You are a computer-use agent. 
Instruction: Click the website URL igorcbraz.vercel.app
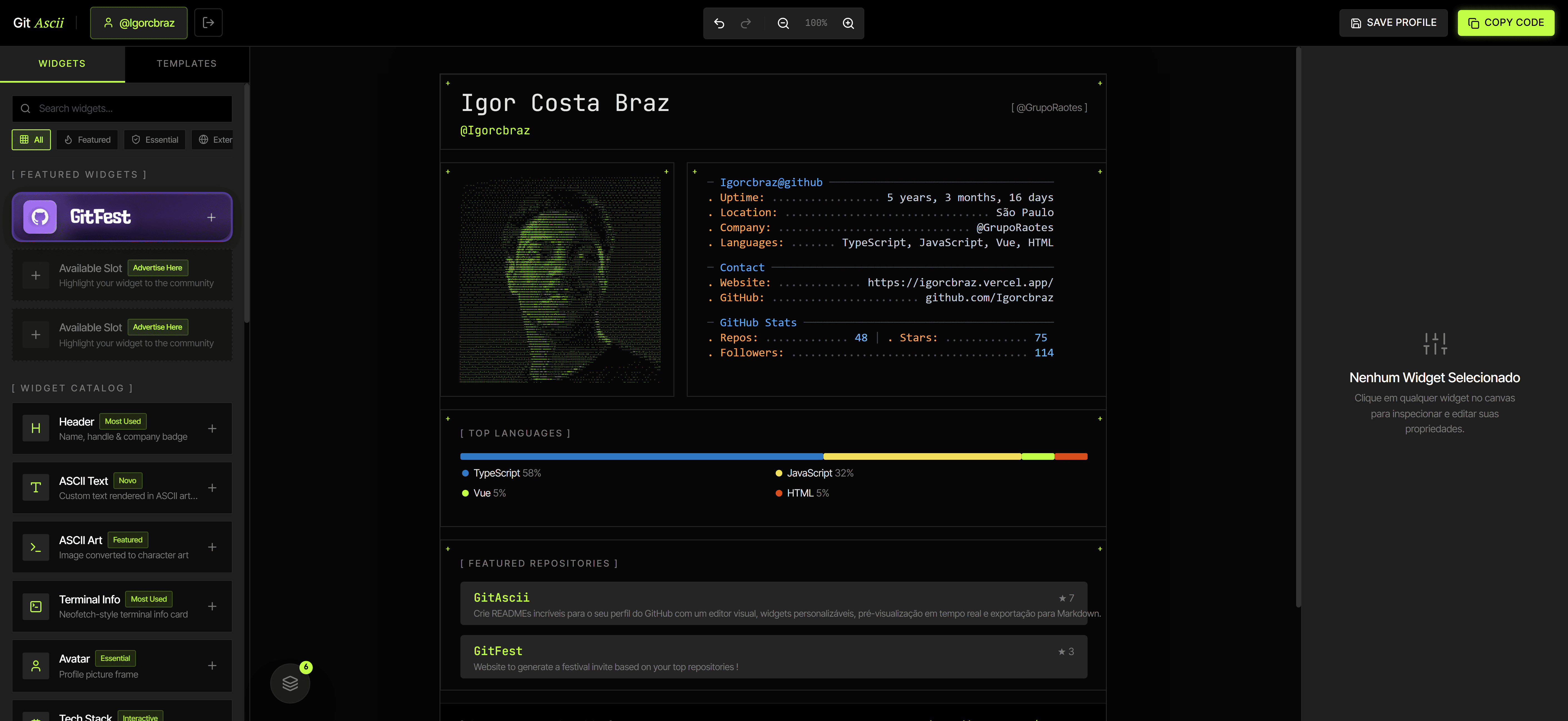[960, 283]
